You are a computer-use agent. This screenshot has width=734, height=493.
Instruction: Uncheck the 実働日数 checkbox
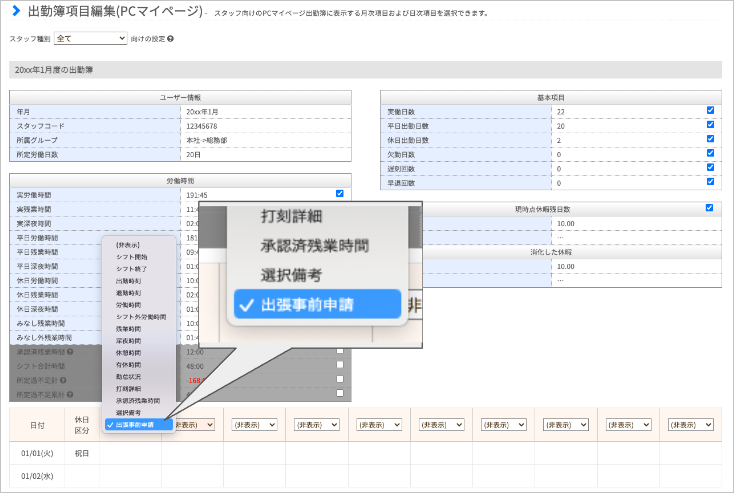(711, 110)
